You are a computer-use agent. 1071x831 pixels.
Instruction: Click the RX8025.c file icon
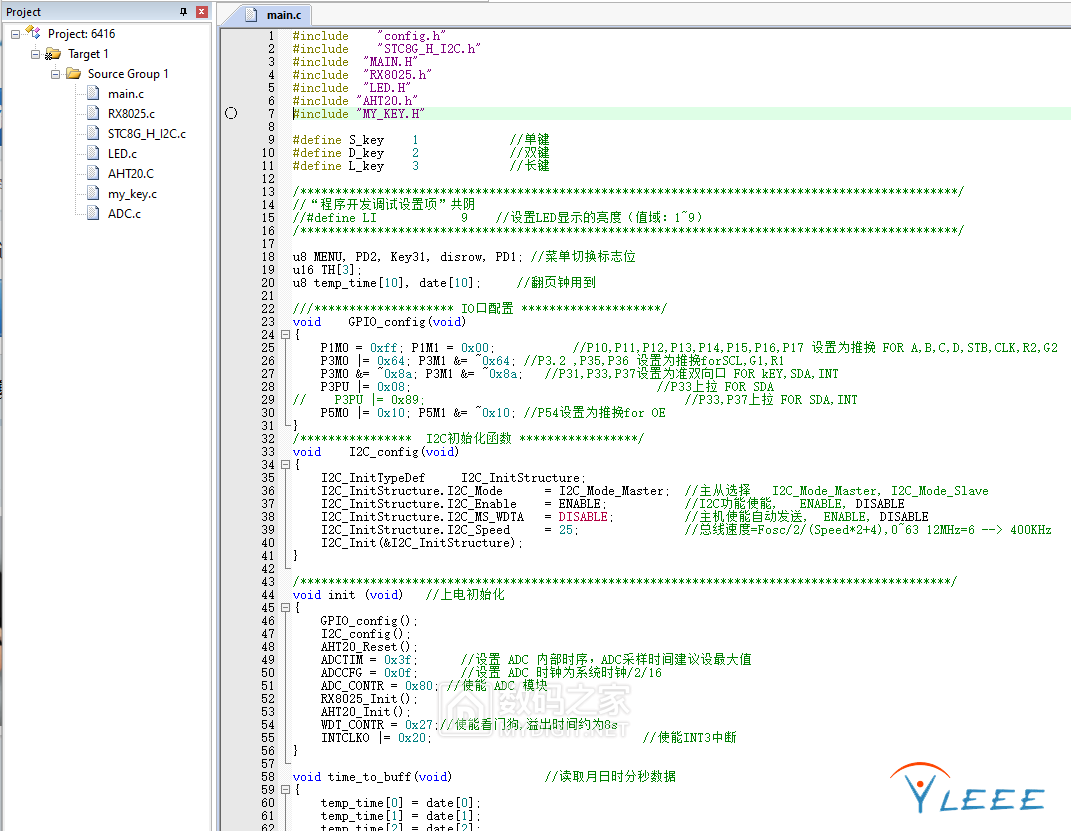94,113
